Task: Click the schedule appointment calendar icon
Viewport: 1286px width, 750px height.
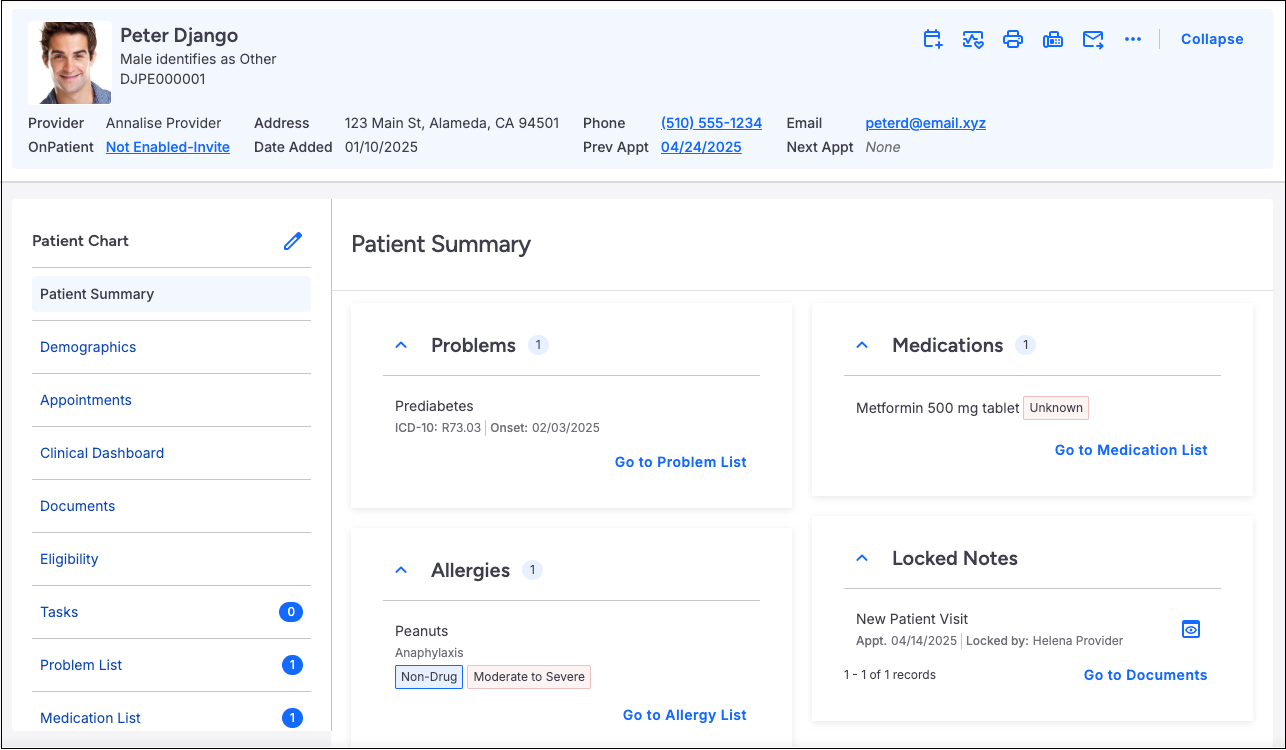Action: tap(932, 39)
